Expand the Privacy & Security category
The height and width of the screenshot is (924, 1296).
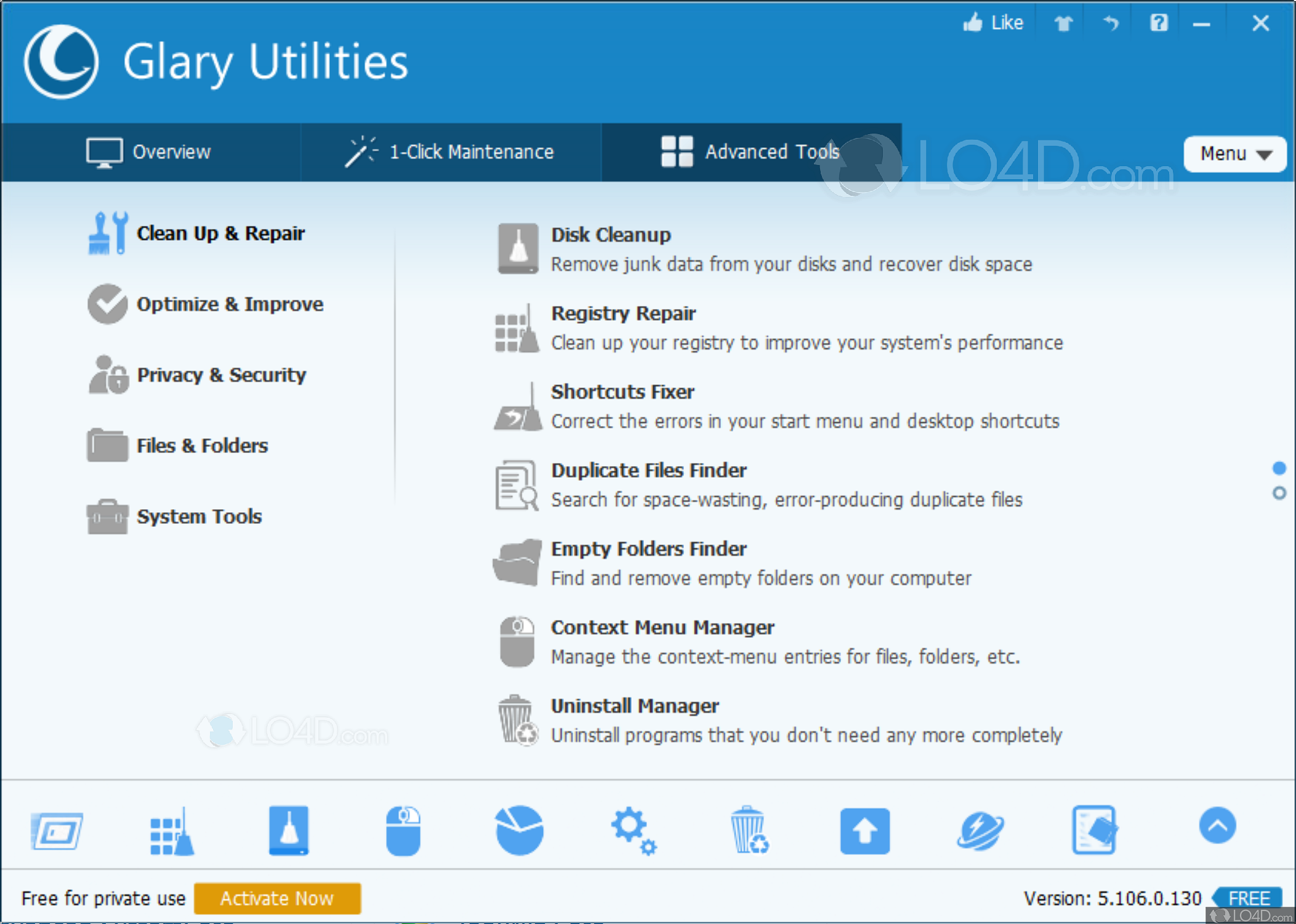(x=221, y=375)
